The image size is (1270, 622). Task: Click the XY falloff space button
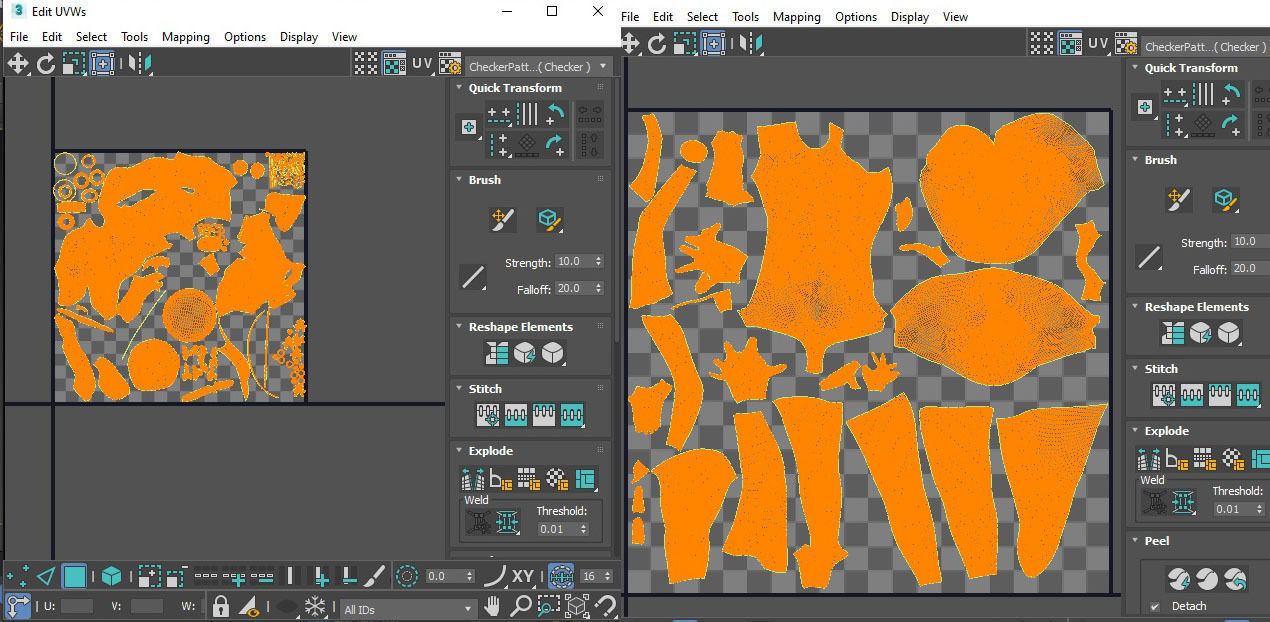pyautogui.click(x=523, y=576)
